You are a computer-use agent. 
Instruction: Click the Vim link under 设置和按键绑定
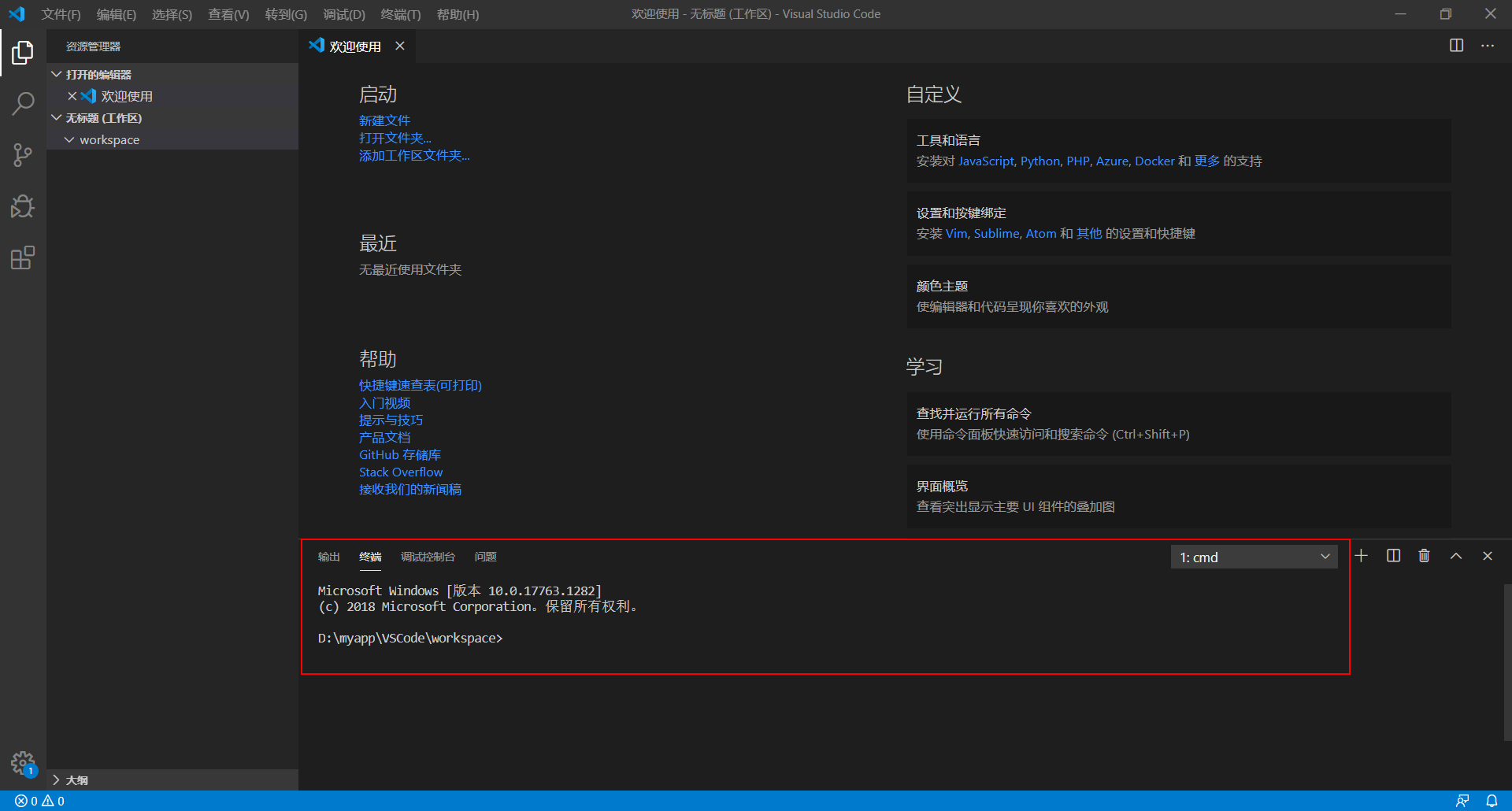(x=956, y=233)
